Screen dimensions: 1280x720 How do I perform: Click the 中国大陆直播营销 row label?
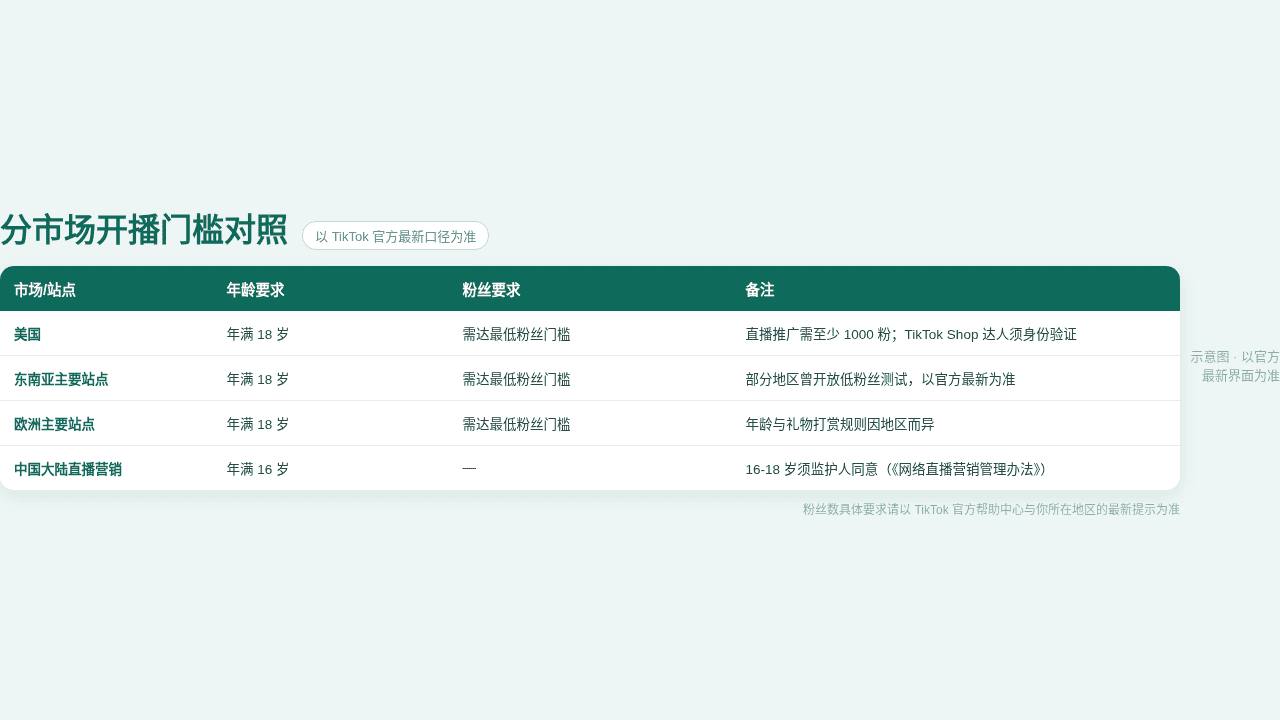(68, 469)
